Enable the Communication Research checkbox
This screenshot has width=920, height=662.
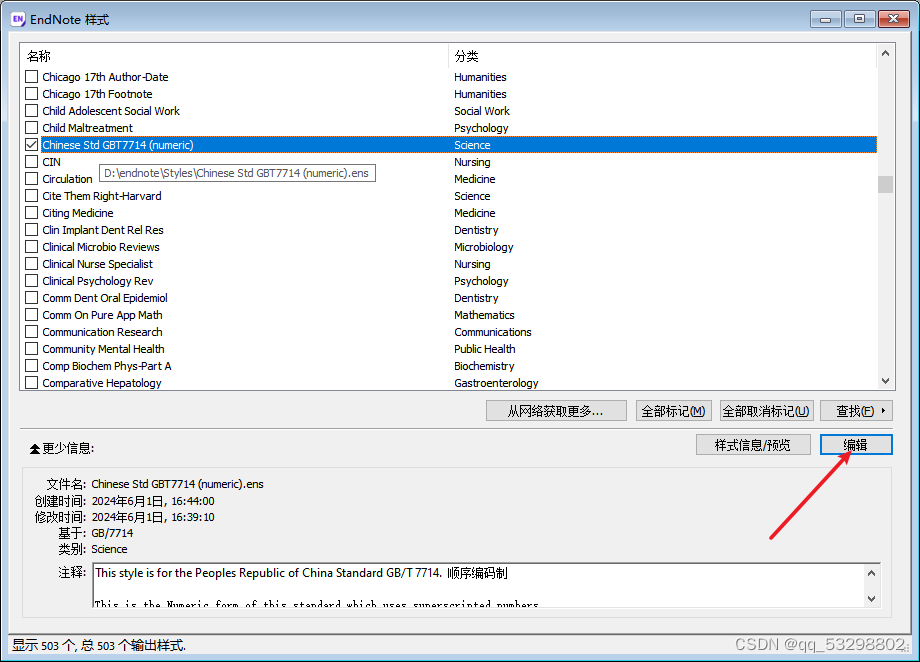click(x=32, y=332)
